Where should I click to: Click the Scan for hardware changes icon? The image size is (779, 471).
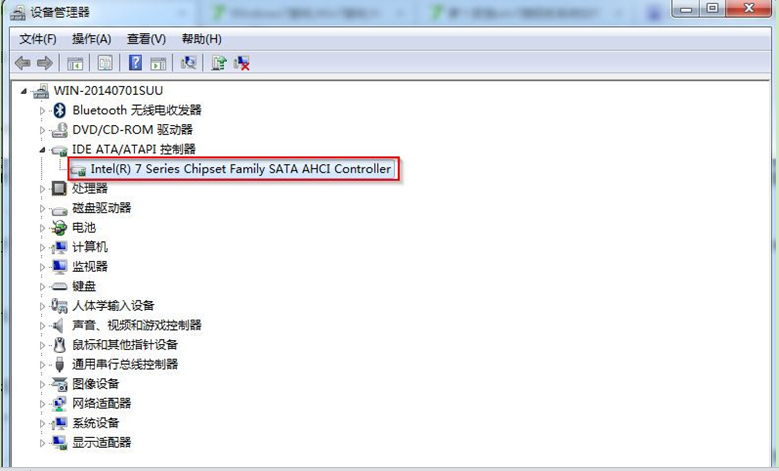188,63
